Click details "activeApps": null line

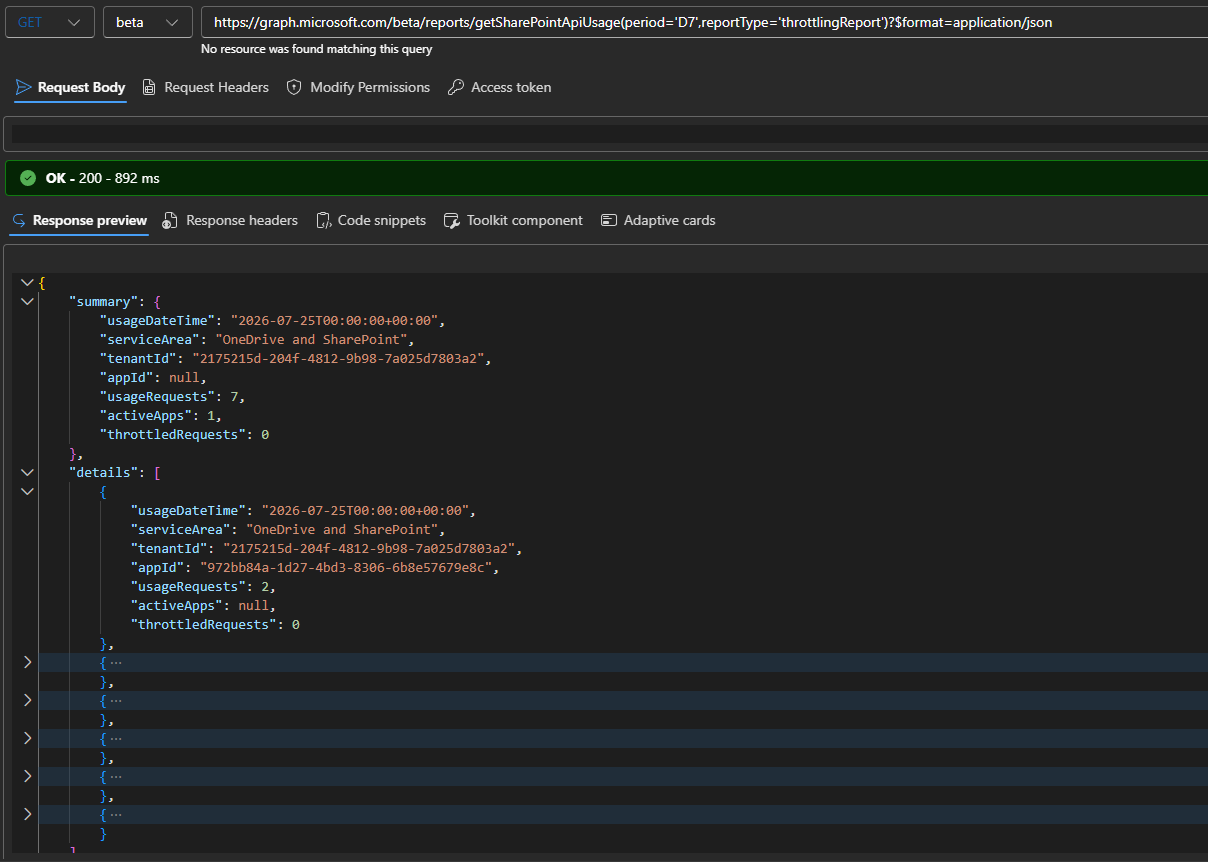tap(203, 605)
